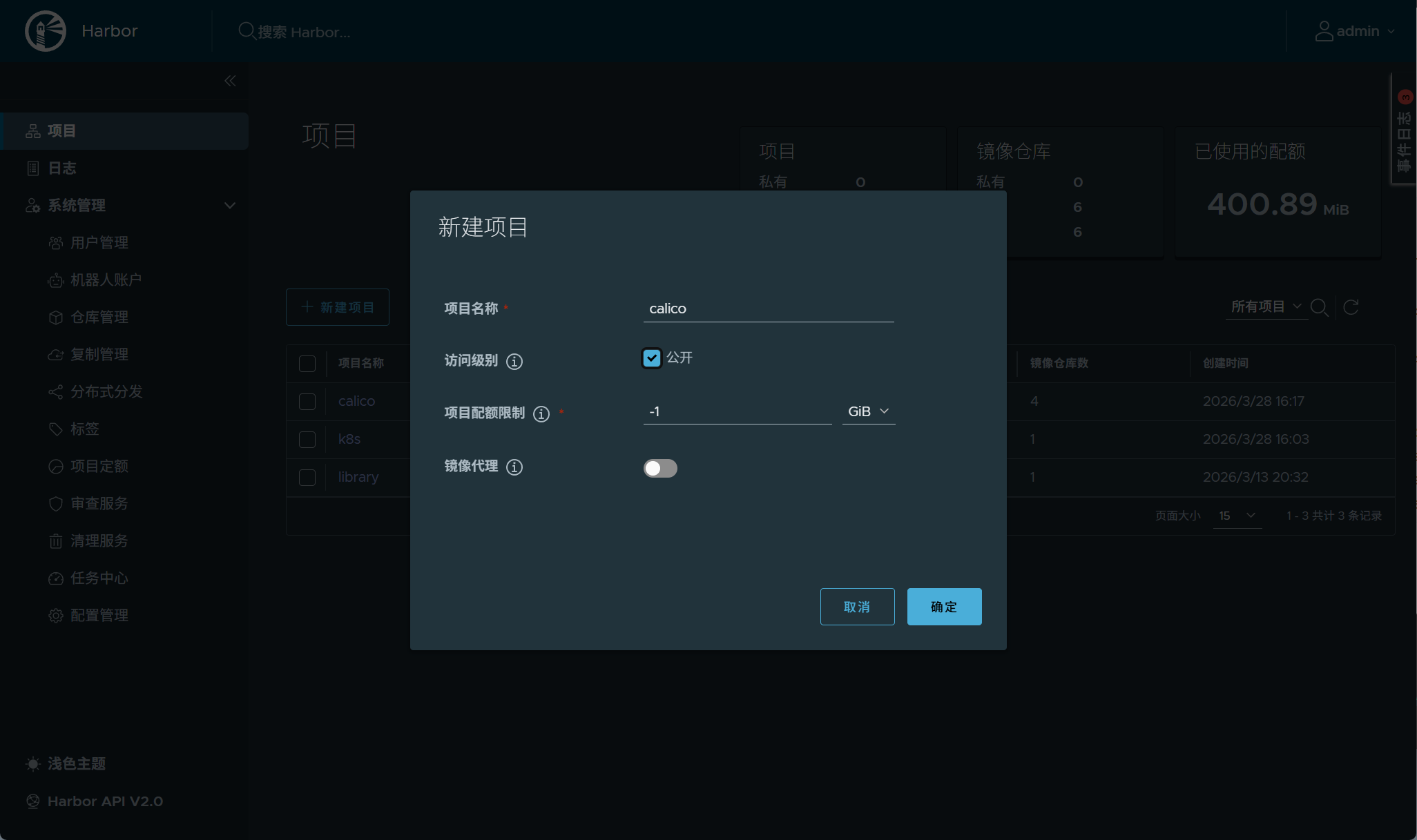
Task: Sort by 镜像仓库数 column header
Action: click(1059, 363)
